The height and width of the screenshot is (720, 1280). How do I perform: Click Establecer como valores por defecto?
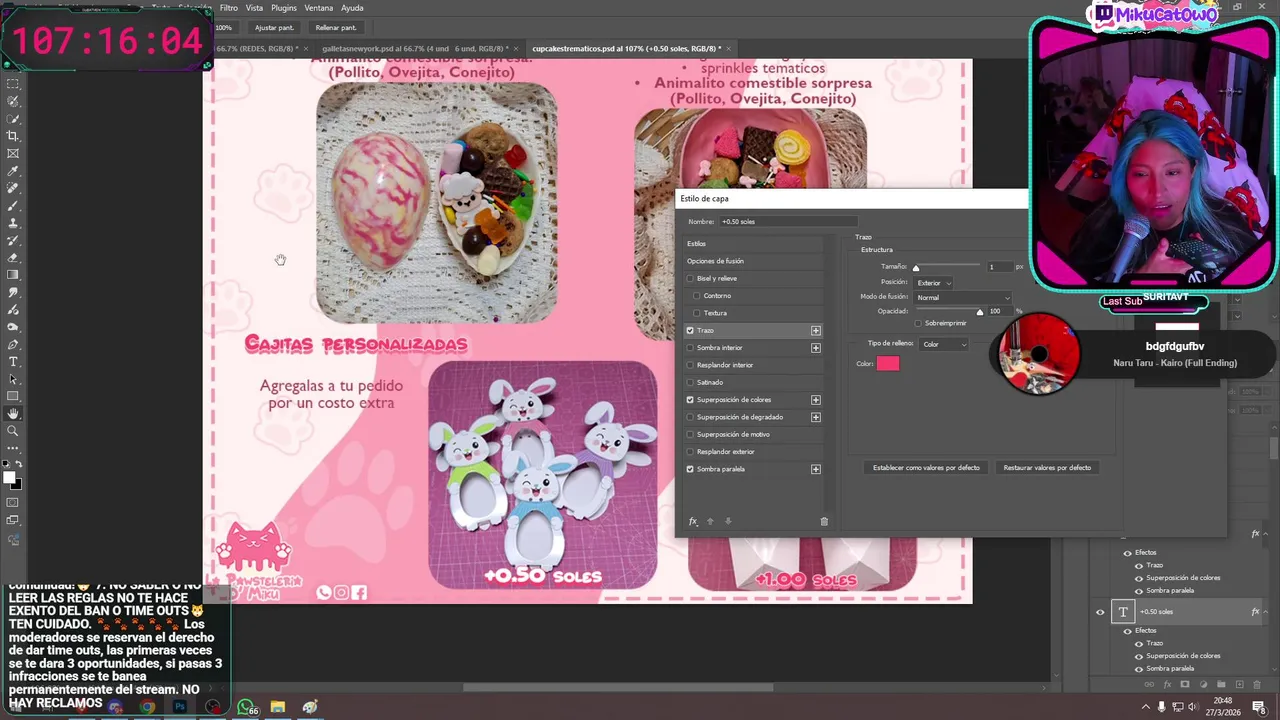(926, 467)
